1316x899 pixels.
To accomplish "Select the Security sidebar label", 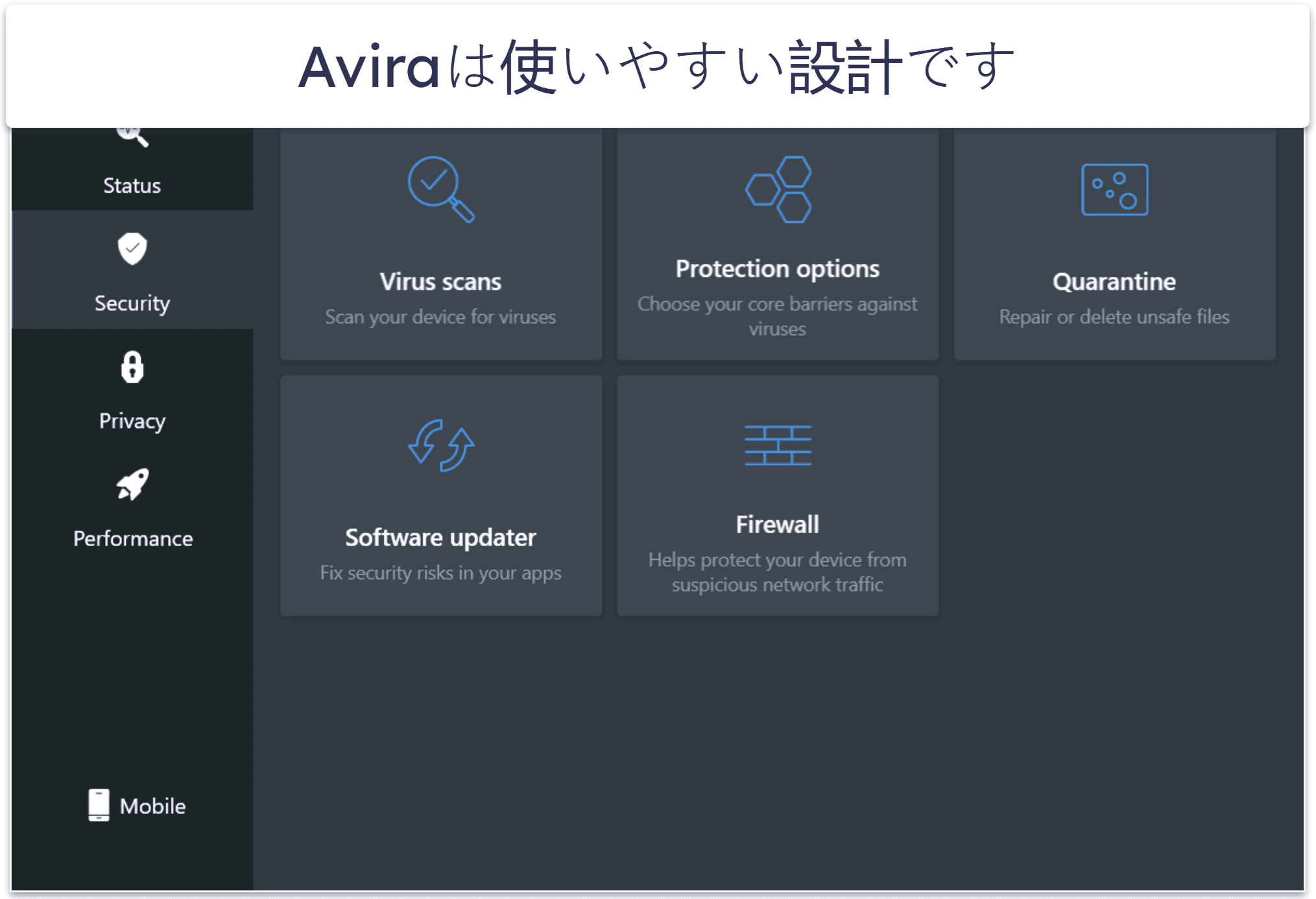I will pyautogui.click(x=132, y=304).
